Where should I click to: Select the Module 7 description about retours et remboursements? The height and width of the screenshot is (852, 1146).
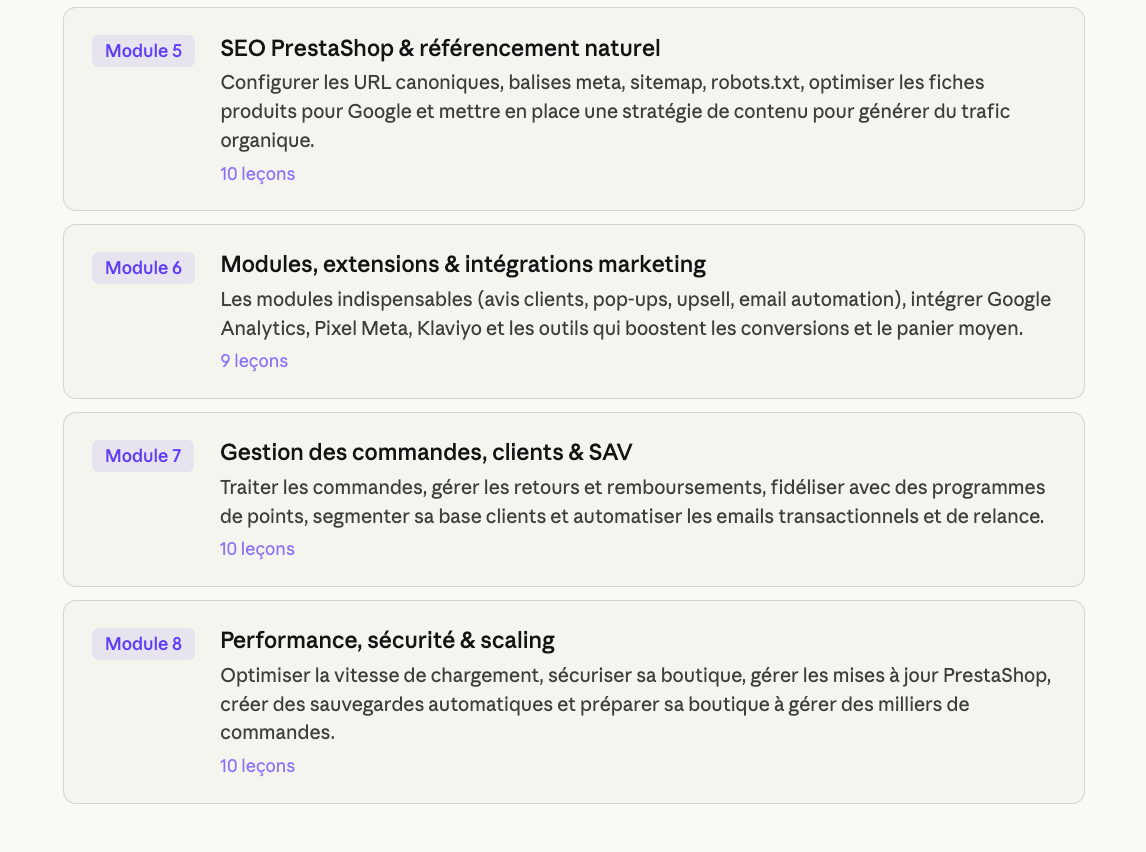click(632, 502)
